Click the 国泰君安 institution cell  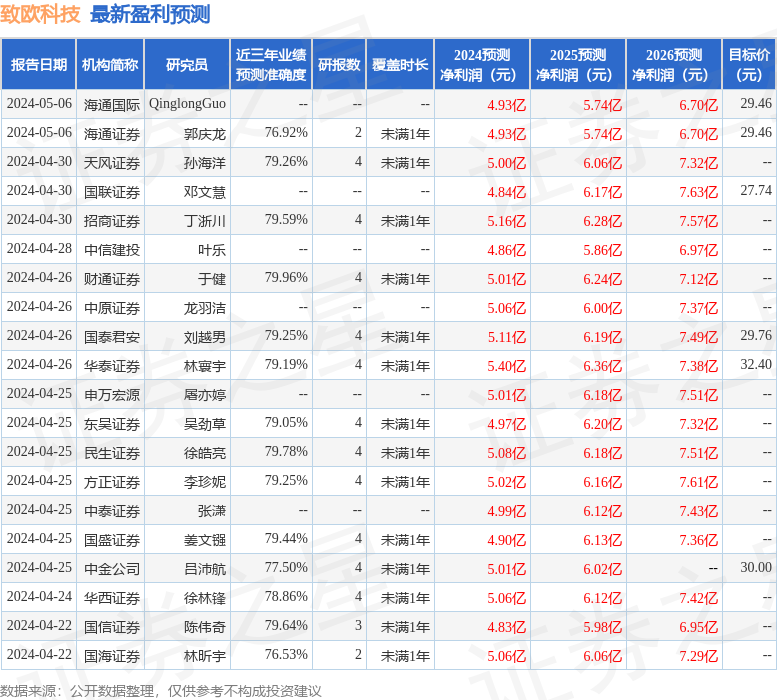(111, 336)
